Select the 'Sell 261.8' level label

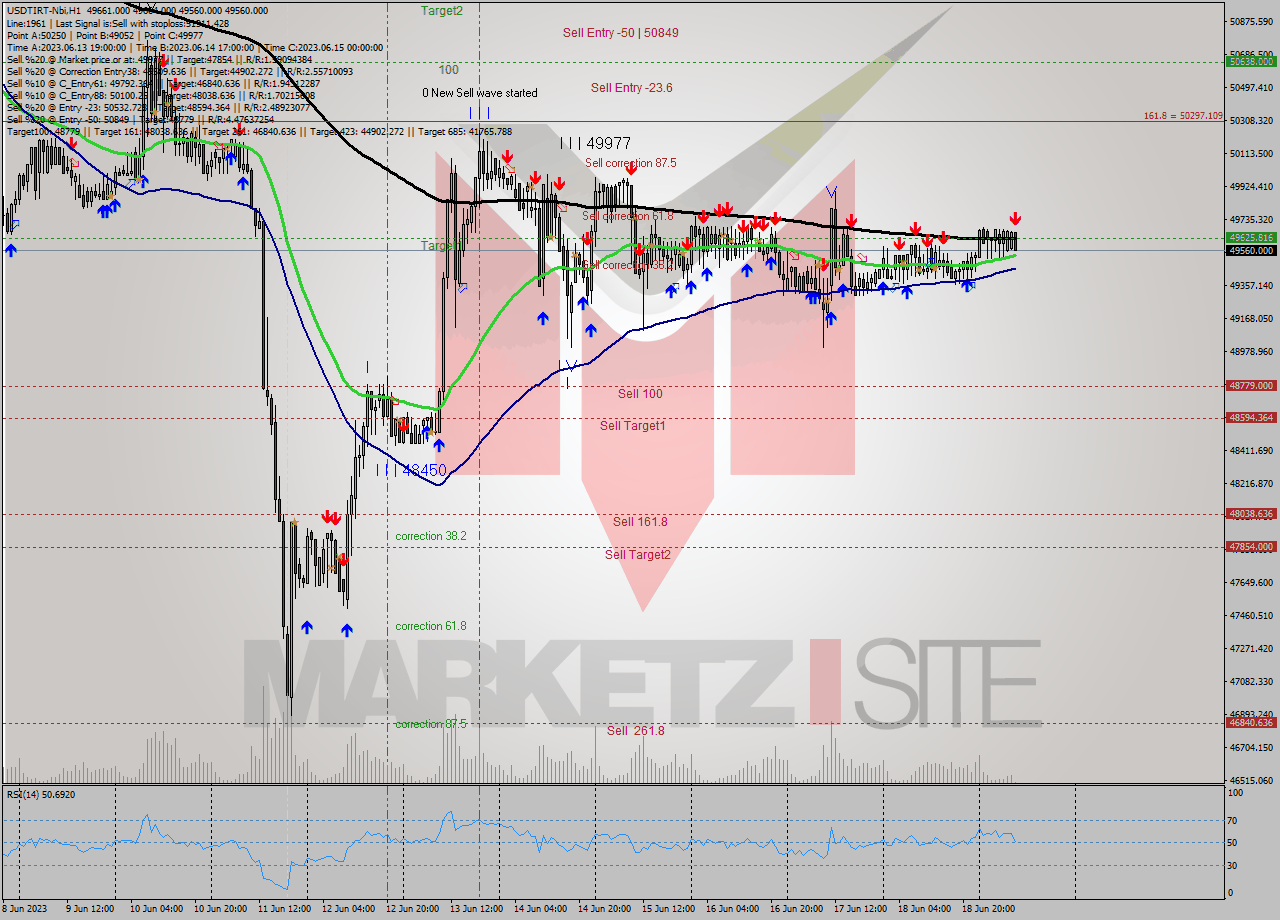pyautogui.click(x=636, y=731)
